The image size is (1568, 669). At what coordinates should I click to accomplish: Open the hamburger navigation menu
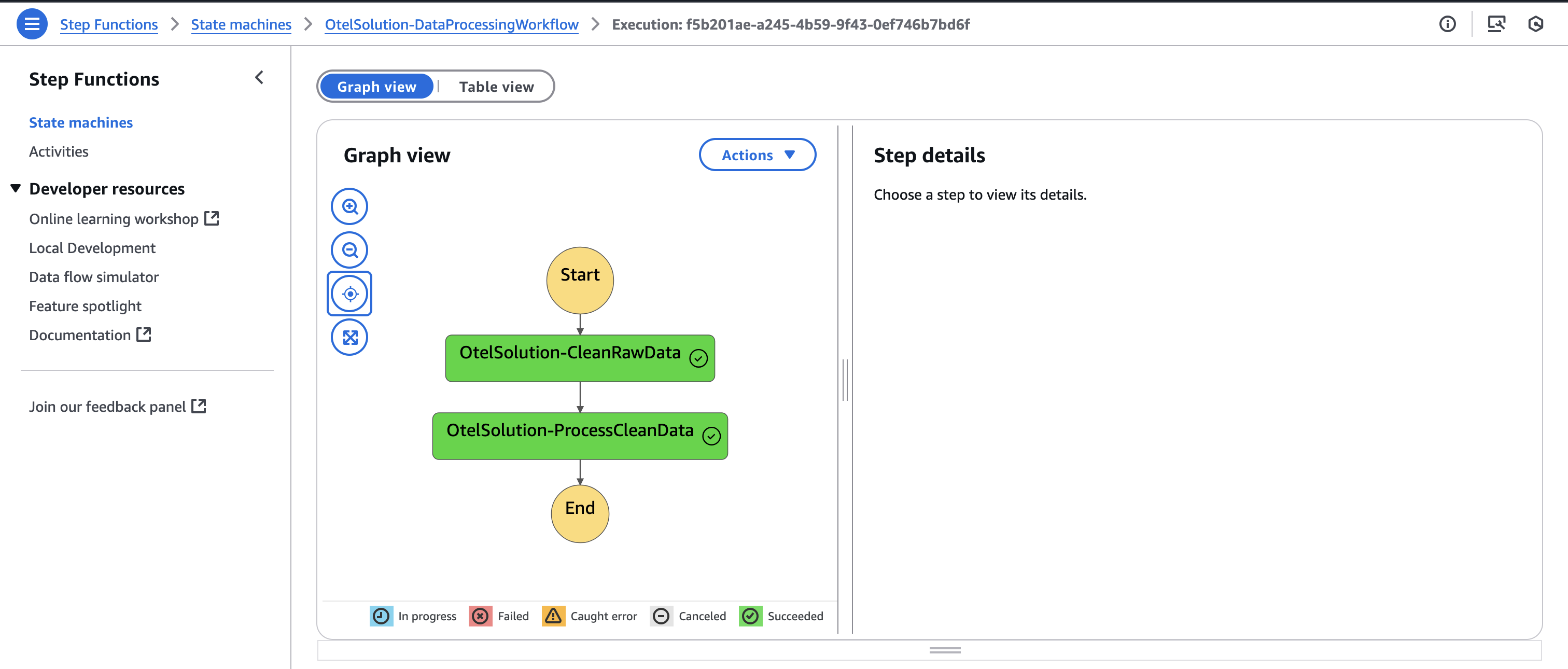(x=32, y=24)
